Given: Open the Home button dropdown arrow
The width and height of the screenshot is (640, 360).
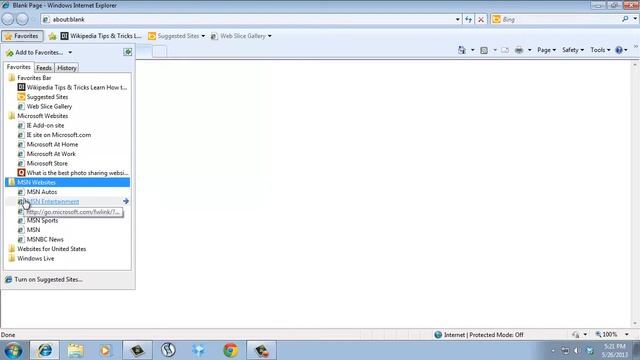Looking at the screenshot, I should [x=473, y=50].
